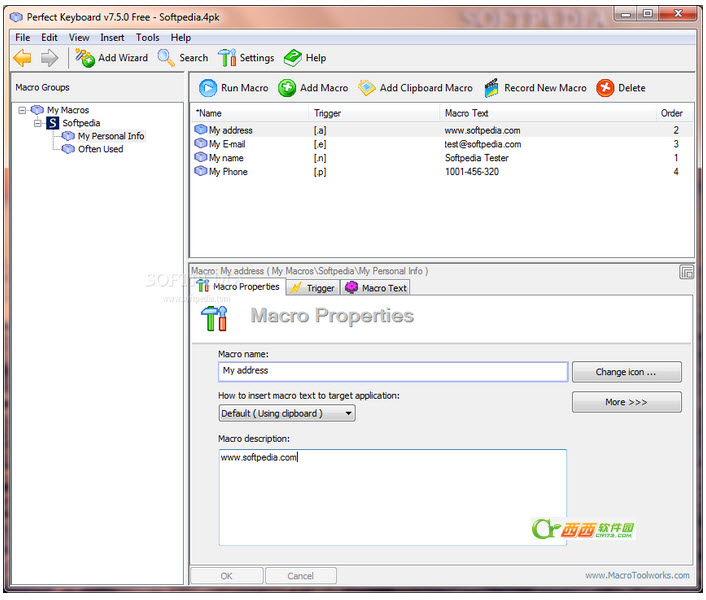Switch to the Macro Properties tab

239,287
